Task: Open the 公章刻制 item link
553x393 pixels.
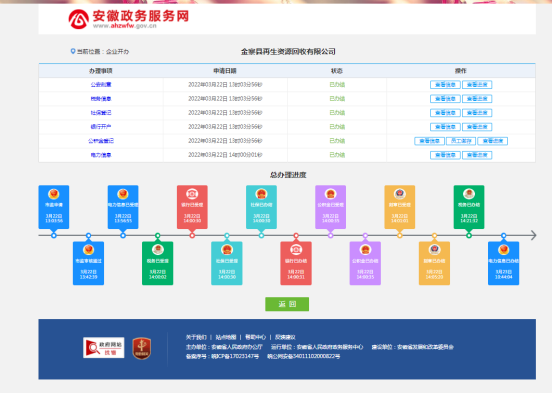Action: coord(101,85)
